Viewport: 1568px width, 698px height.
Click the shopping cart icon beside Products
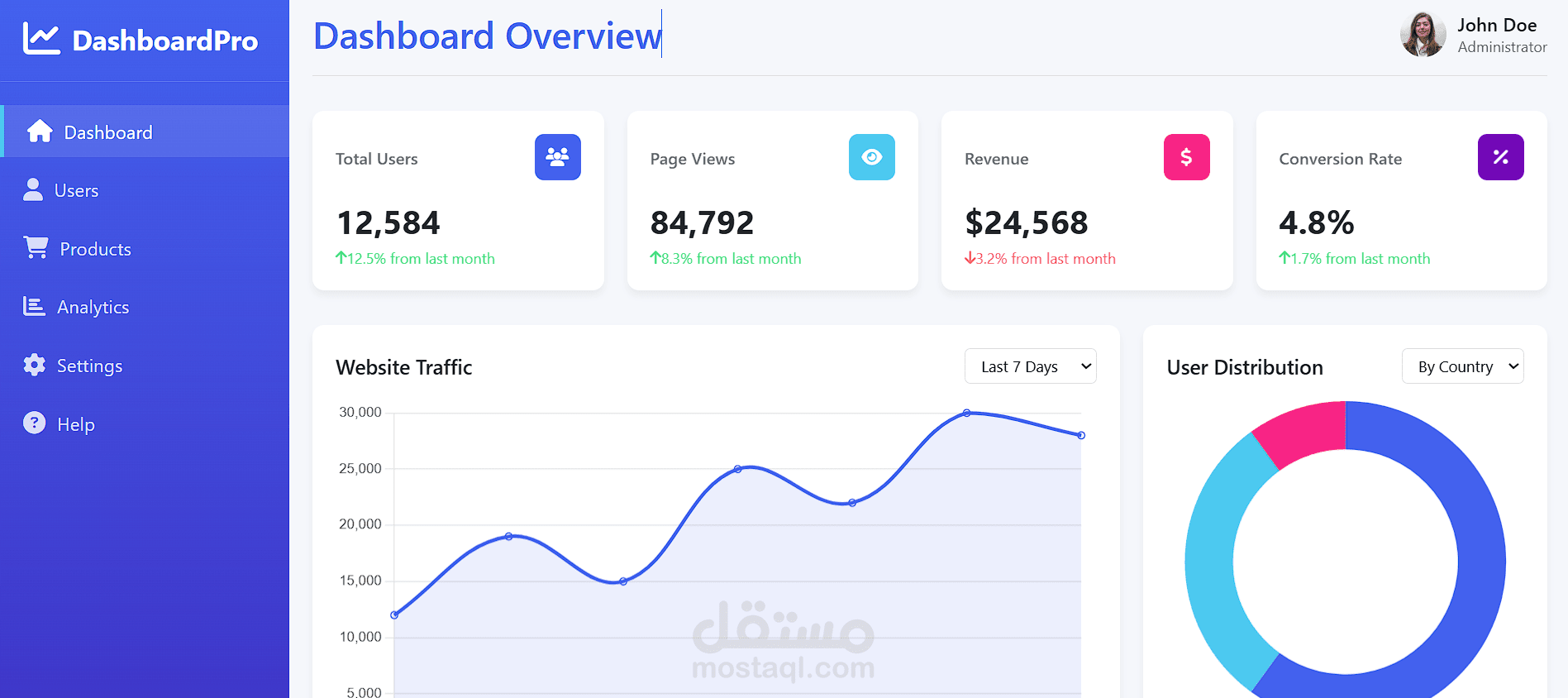tap(36, 247)
